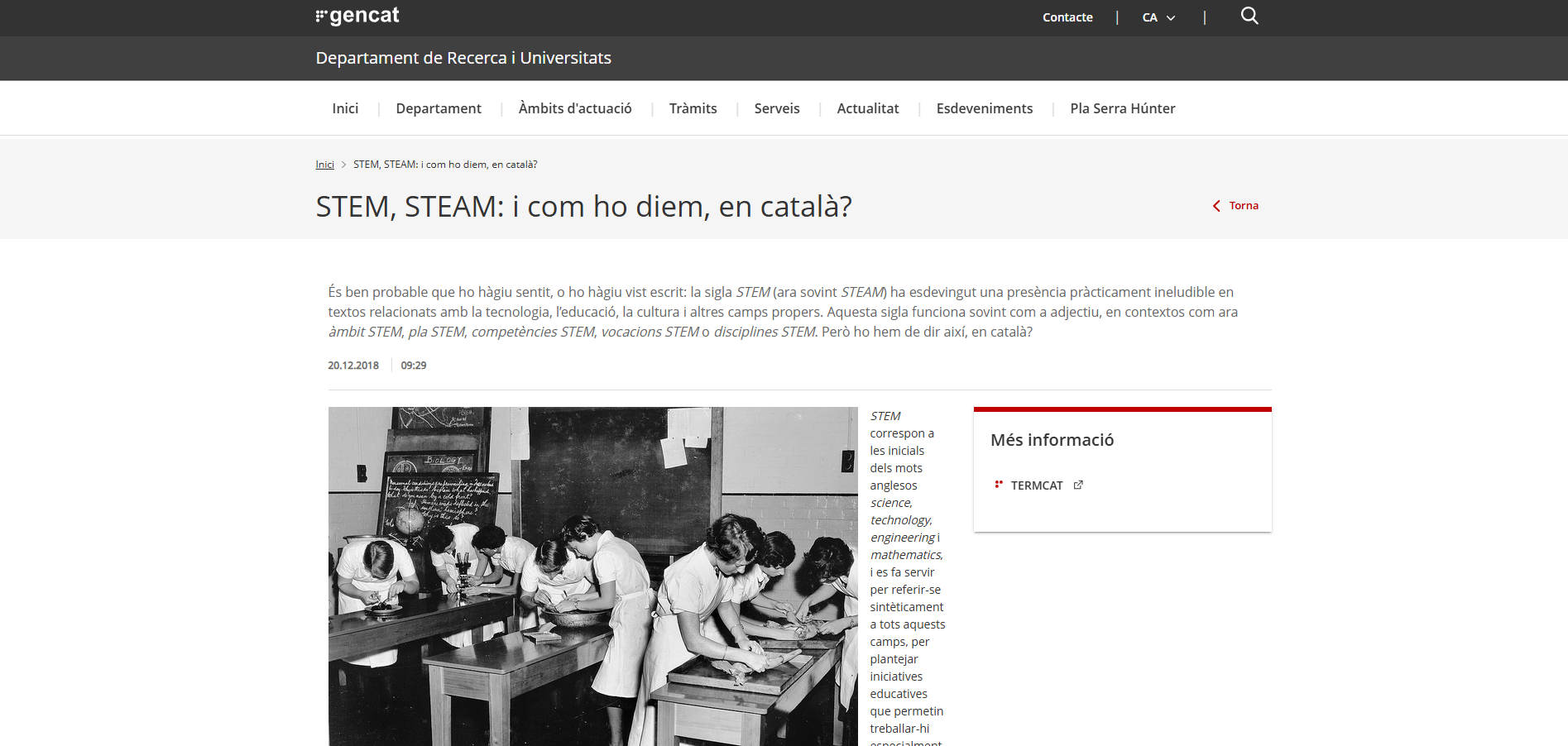Click the Més informació heading

pos(1052,440)
